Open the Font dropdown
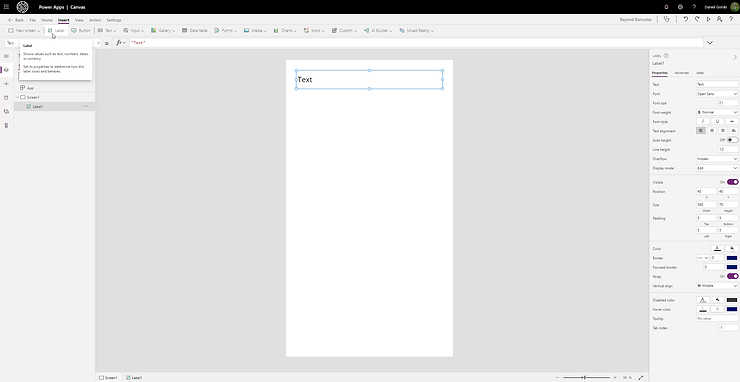This screenshot has height=382, width=740. pos(717,94)
